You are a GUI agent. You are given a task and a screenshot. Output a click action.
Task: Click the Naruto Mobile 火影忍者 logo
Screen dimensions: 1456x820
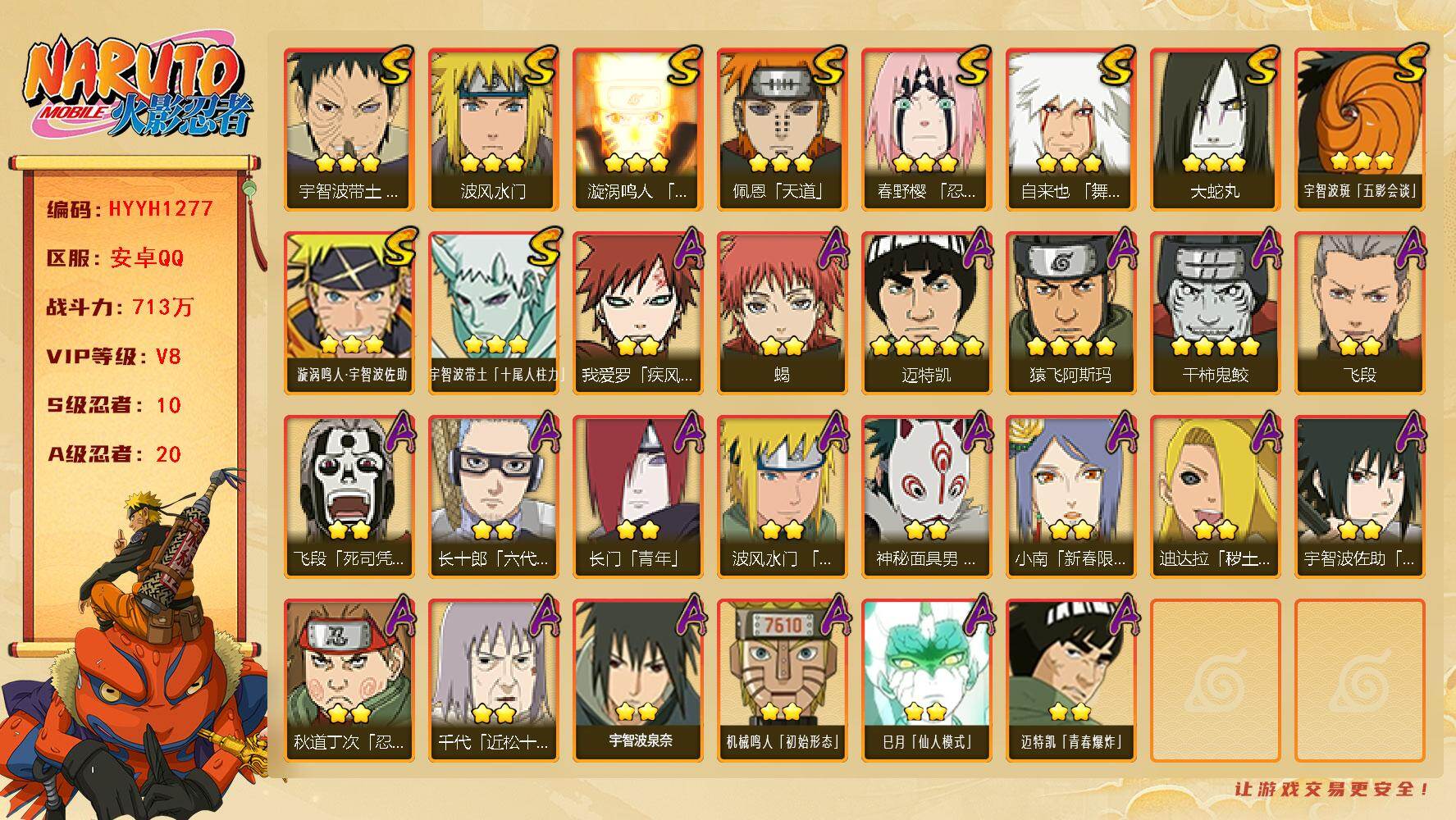[x=138, y=89]
